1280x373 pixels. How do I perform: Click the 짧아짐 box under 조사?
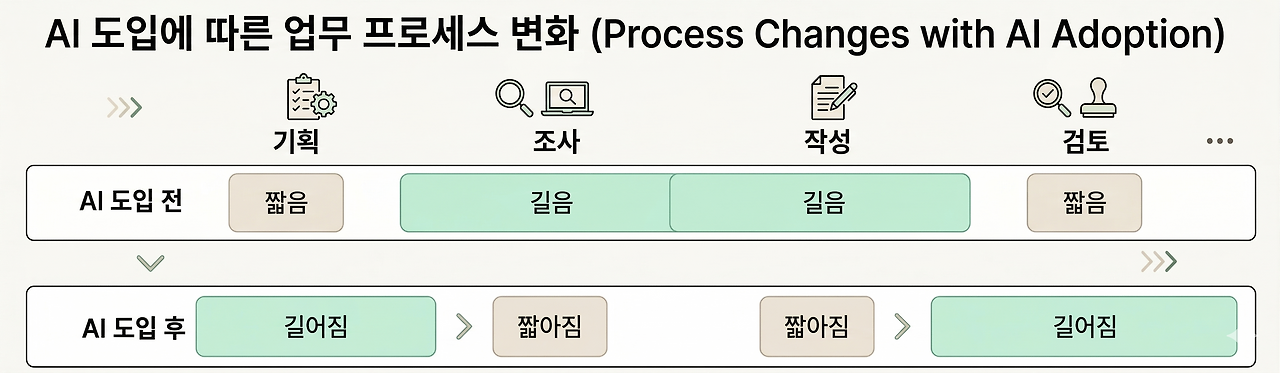549,326
